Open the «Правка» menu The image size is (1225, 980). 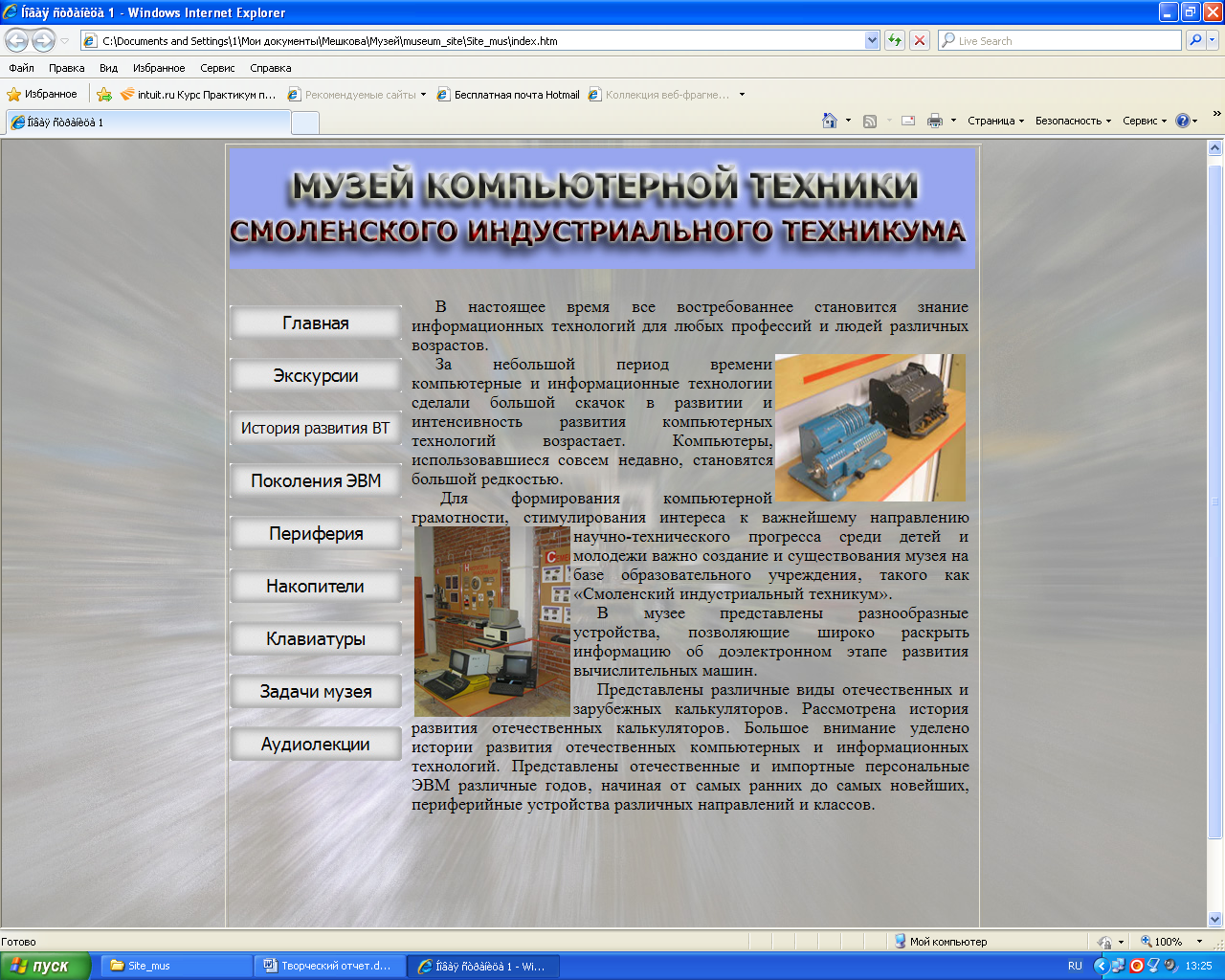pyautogui.click(x=66, y=68)
